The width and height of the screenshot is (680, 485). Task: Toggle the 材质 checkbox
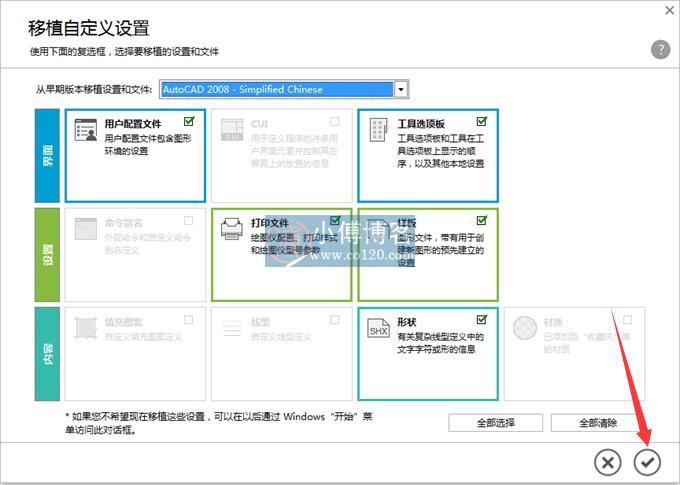pyautogui.click(x=628, y=320)
